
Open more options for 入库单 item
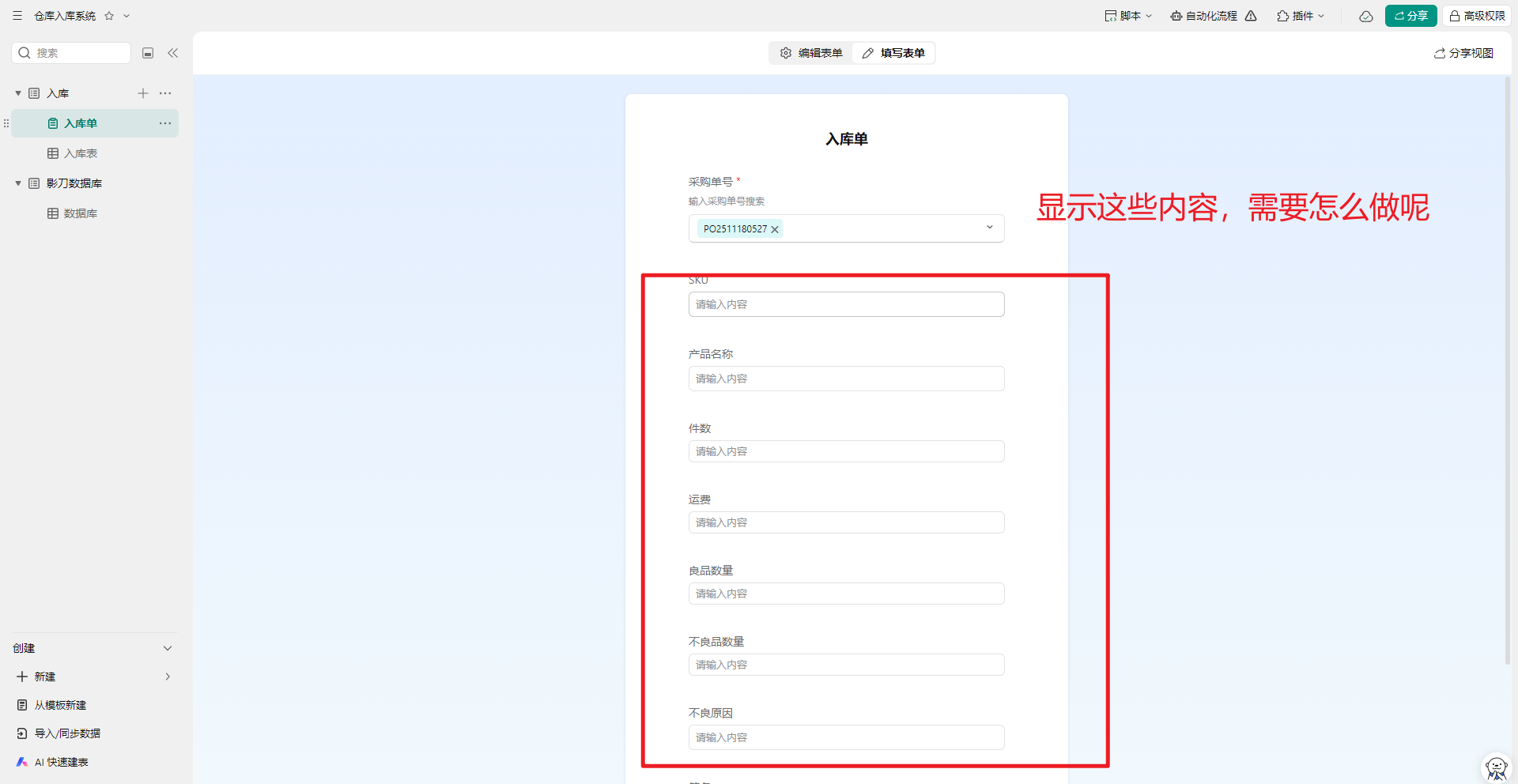165,123
